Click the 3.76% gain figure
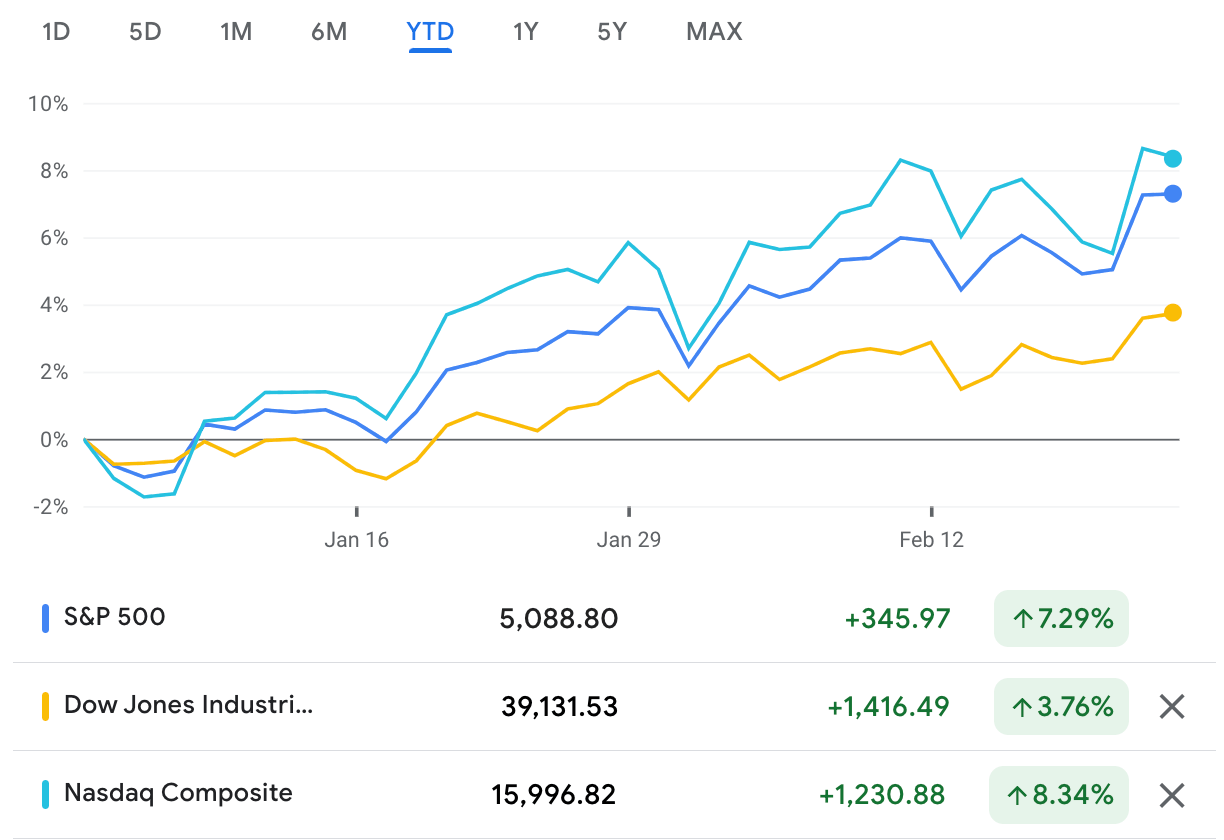This screenshot has height=840, width=1224. tap(1076, 707)
